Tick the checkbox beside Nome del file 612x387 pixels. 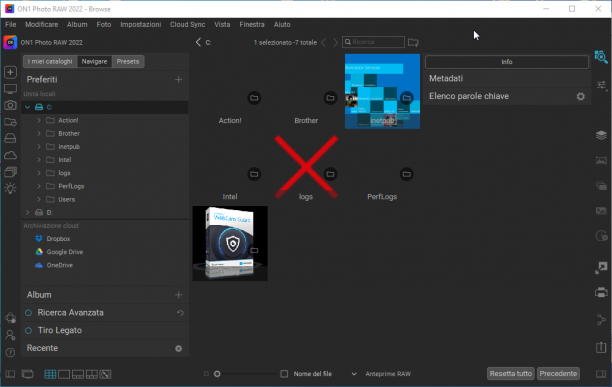pos(284,374)
